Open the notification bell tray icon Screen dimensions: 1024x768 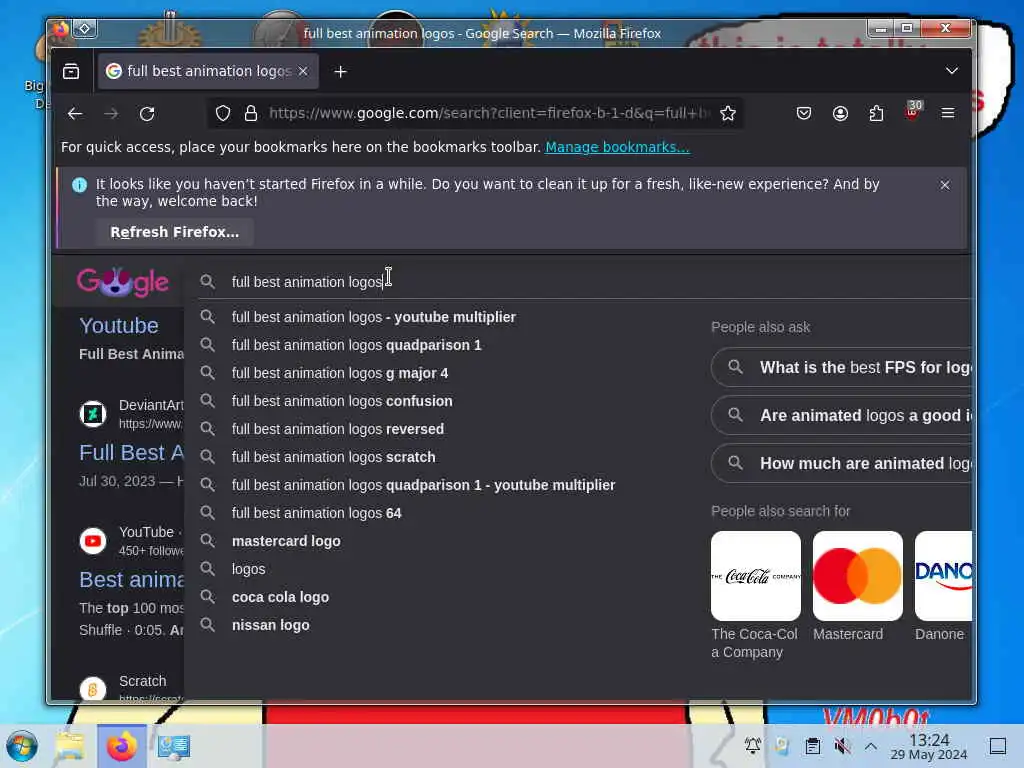tap(753, 746)
